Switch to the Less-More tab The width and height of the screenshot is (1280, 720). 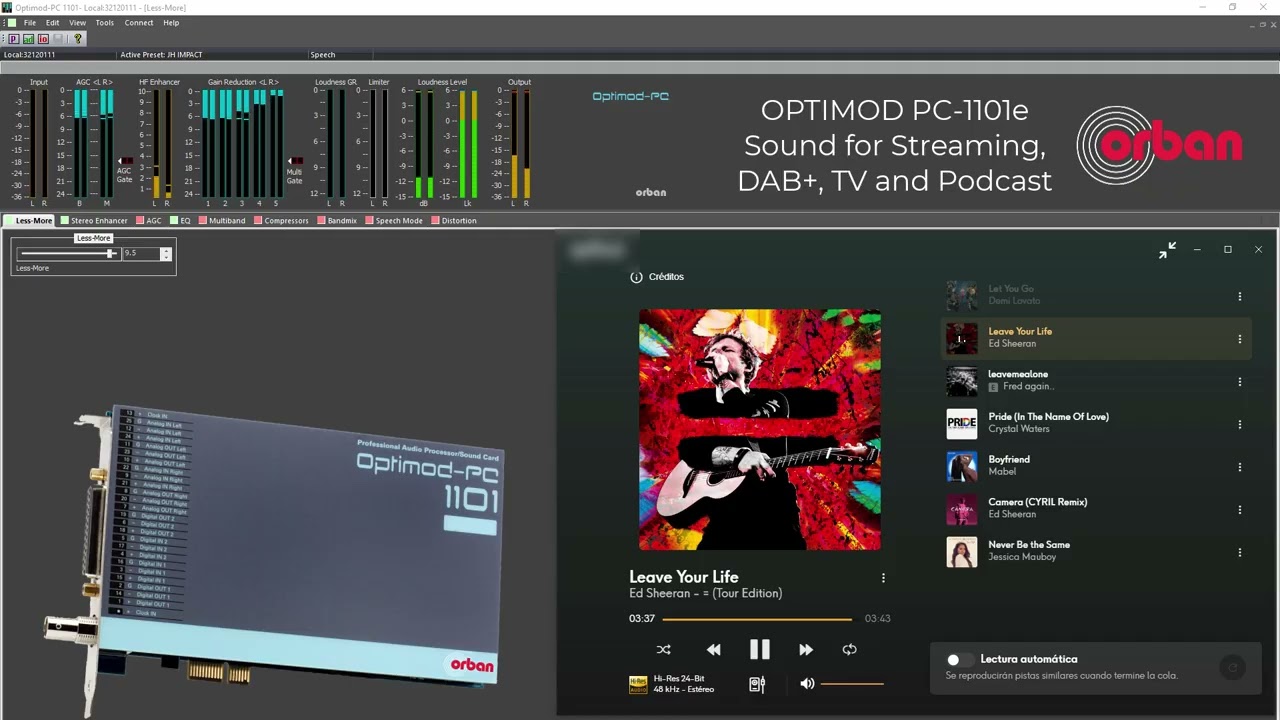coord(29,220)
